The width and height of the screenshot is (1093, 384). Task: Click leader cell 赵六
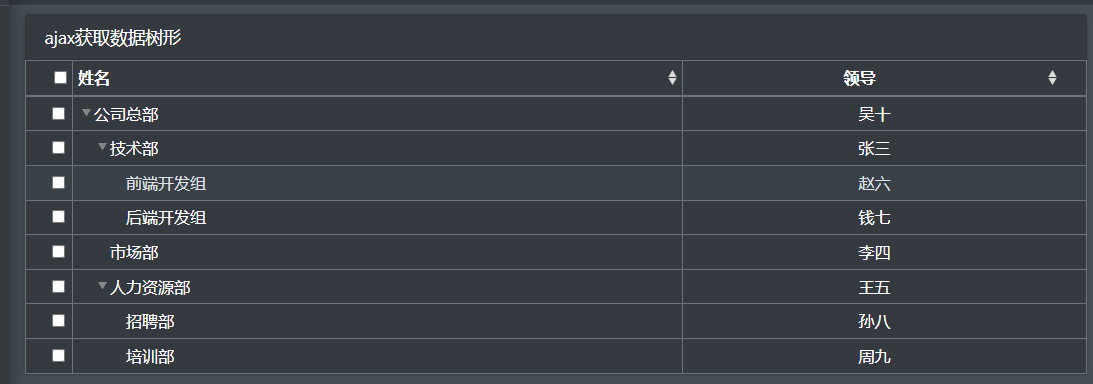point(874,183)
